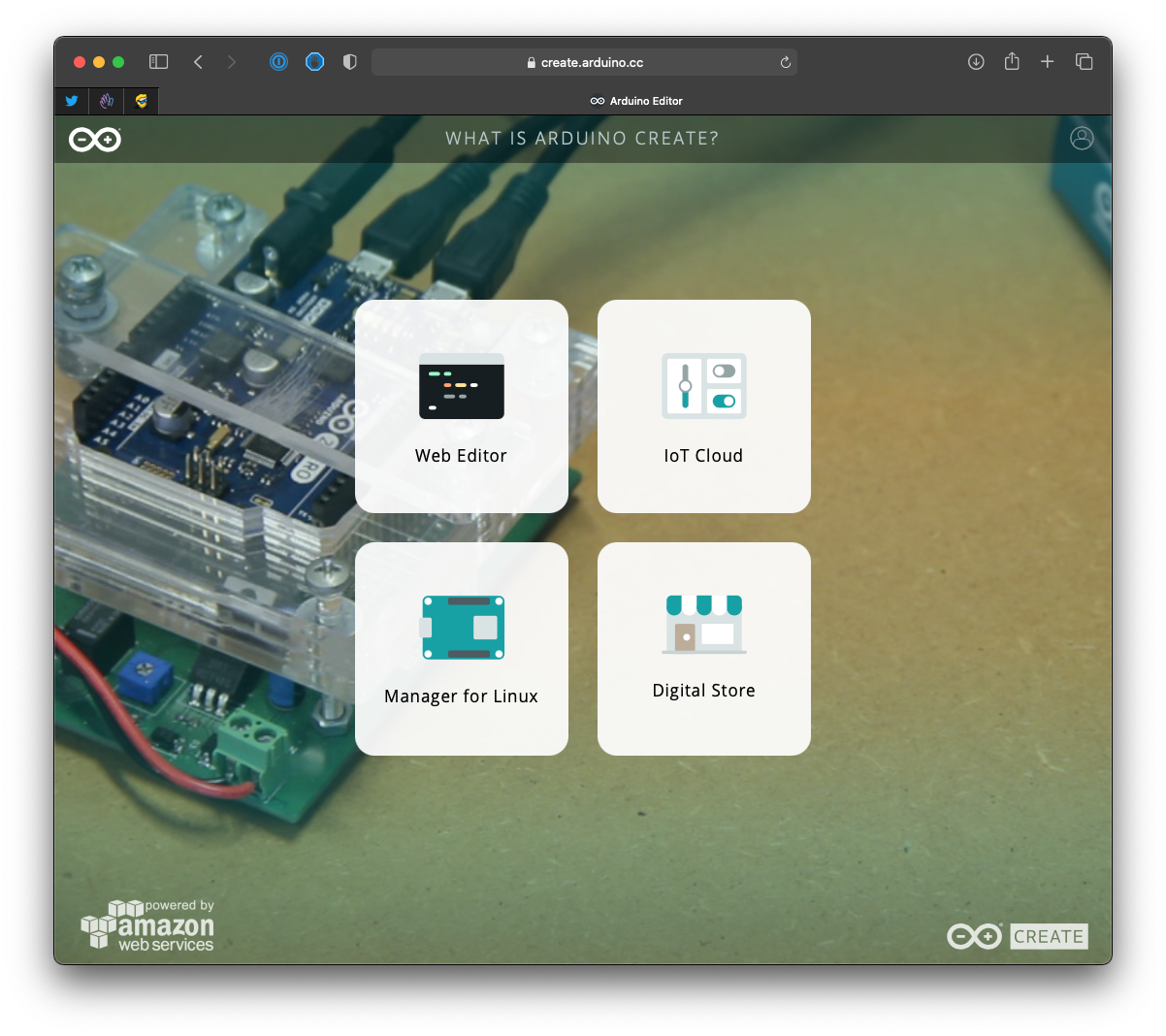Open the IoT Cloud tile
This screenshot has height=1036, width=1166.
[703, 405]
